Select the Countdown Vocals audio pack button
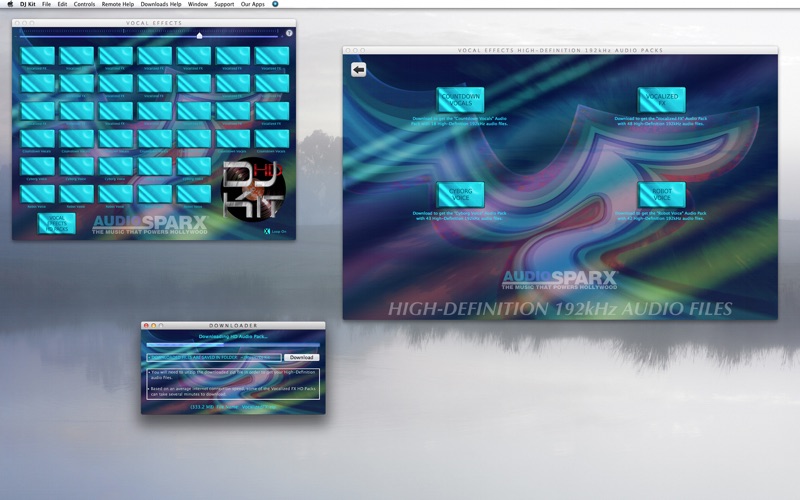This screenshot has height=500, width=800. tap(460, 99)
